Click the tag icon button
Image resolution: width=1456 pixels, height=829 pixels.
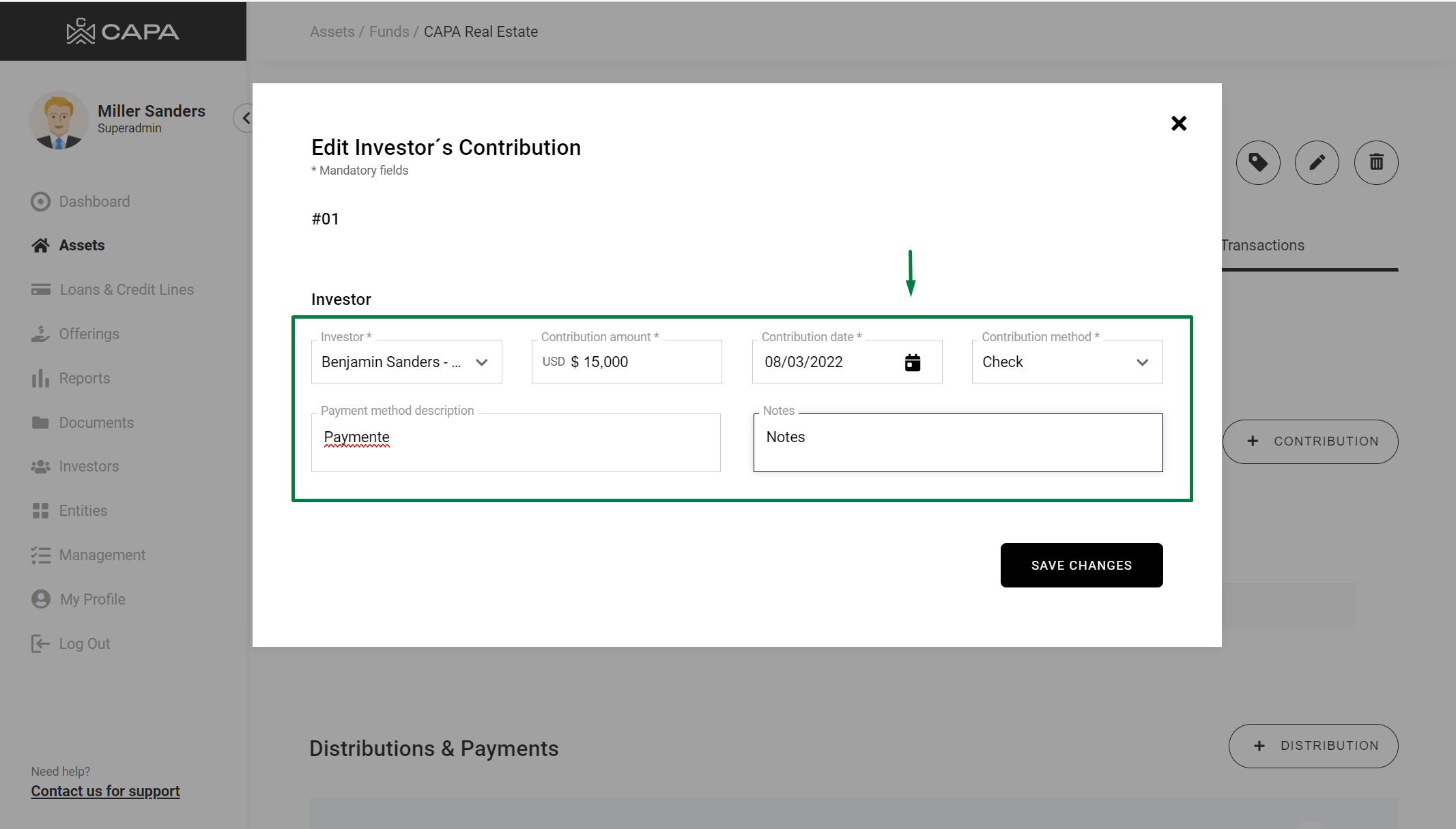tap(1257, 163)
